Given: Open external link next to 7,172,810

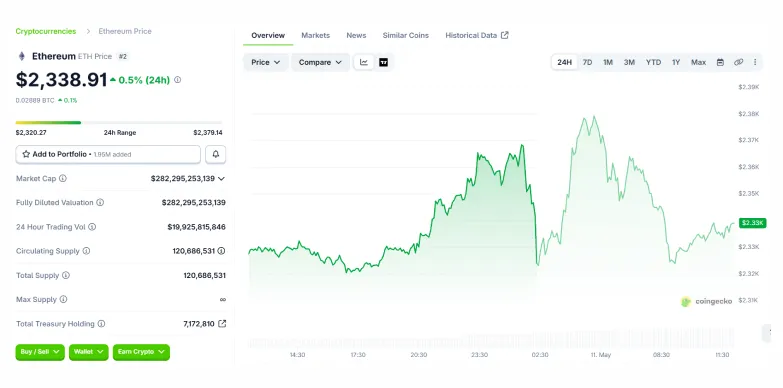Looking at the screenshot, I should 222,324.
